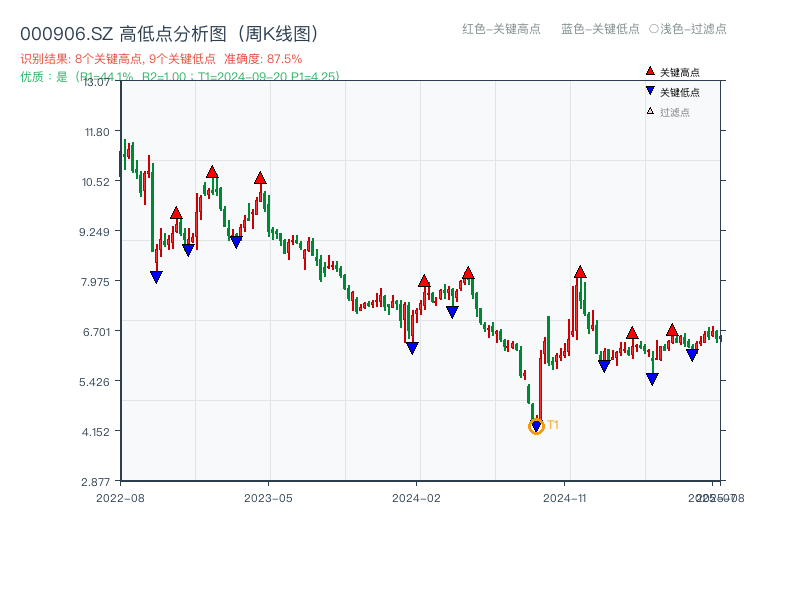800x600 pixels.
Task: Click the 000906.SZ chart title
Action: click(169, 34)
